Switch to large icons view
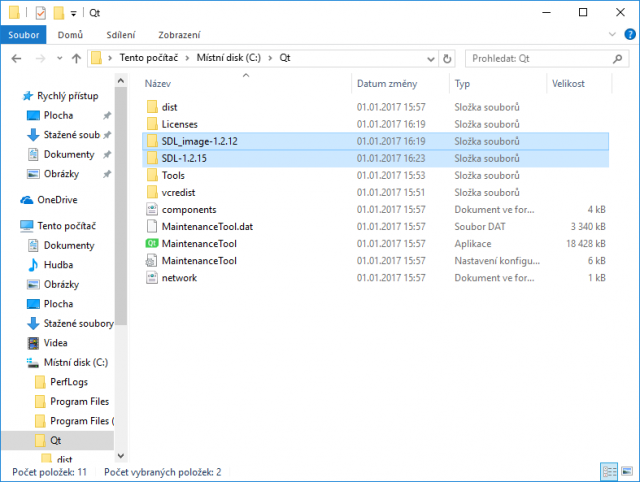Image resolution: width=640 pixels, height=482 pixels. [x=627, y=472]
